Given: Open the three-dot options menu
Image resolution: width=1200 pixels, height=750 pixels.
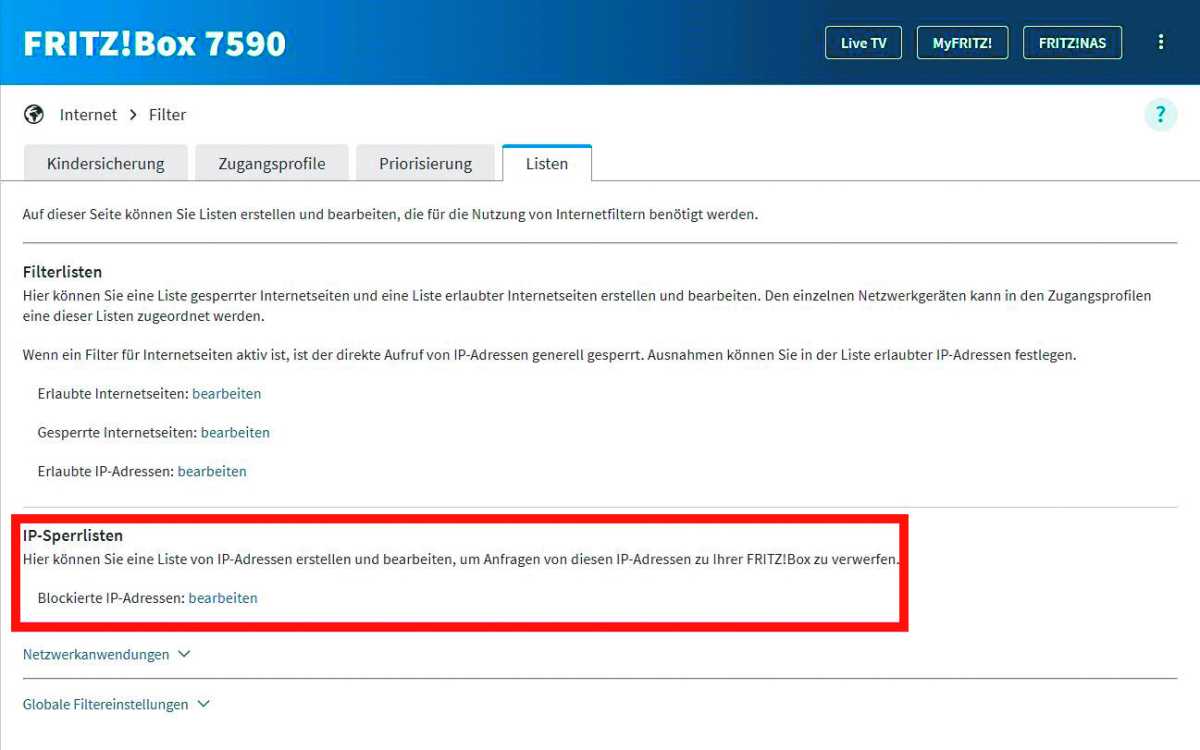Looking at the screenshot, I should [1160, 42].
